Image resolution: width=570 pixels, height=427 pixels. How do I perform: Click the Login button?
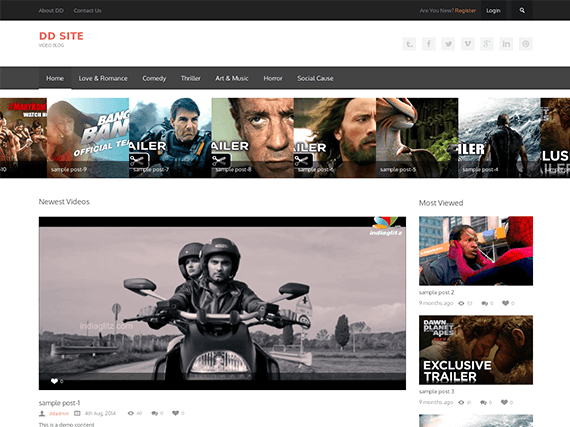click(493, 11)
